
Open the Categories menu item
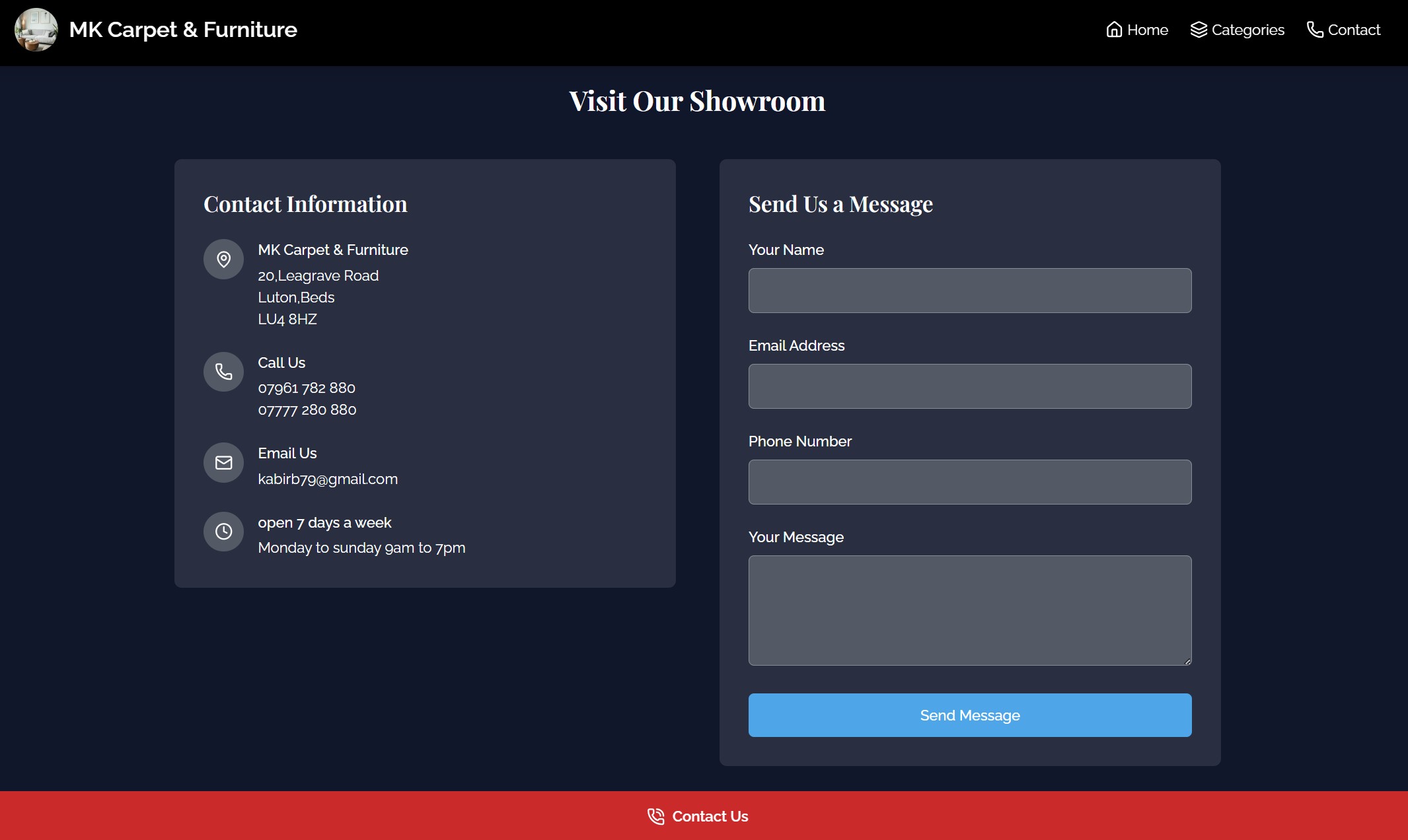(1247, 30)
